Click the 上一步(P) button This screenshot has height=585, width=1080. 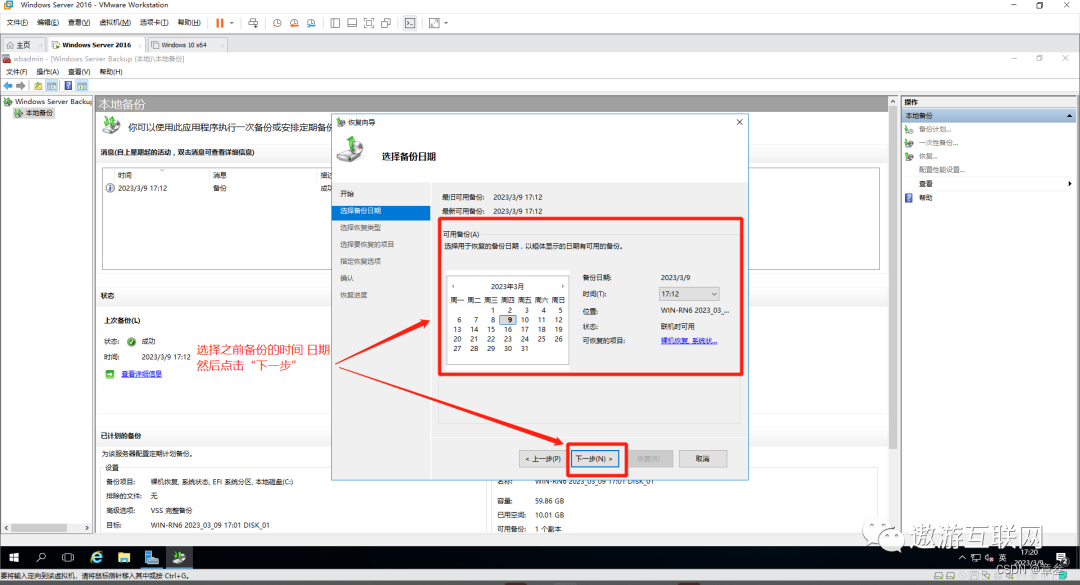(543, 459)
